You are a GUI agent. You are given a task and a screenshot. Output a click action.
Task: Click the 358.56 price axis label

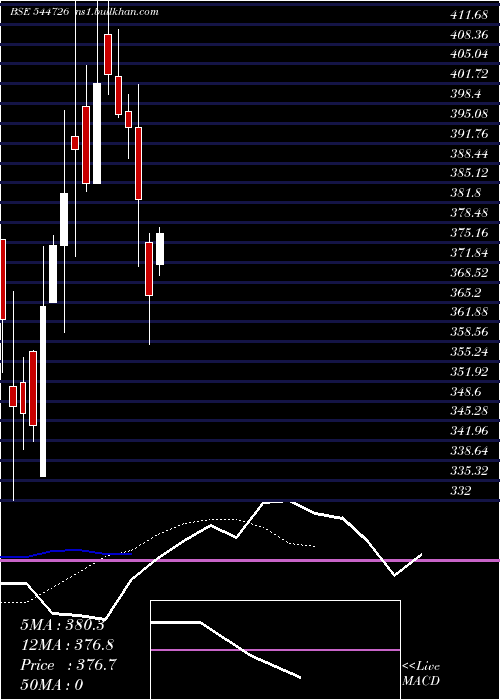(469, 332)
